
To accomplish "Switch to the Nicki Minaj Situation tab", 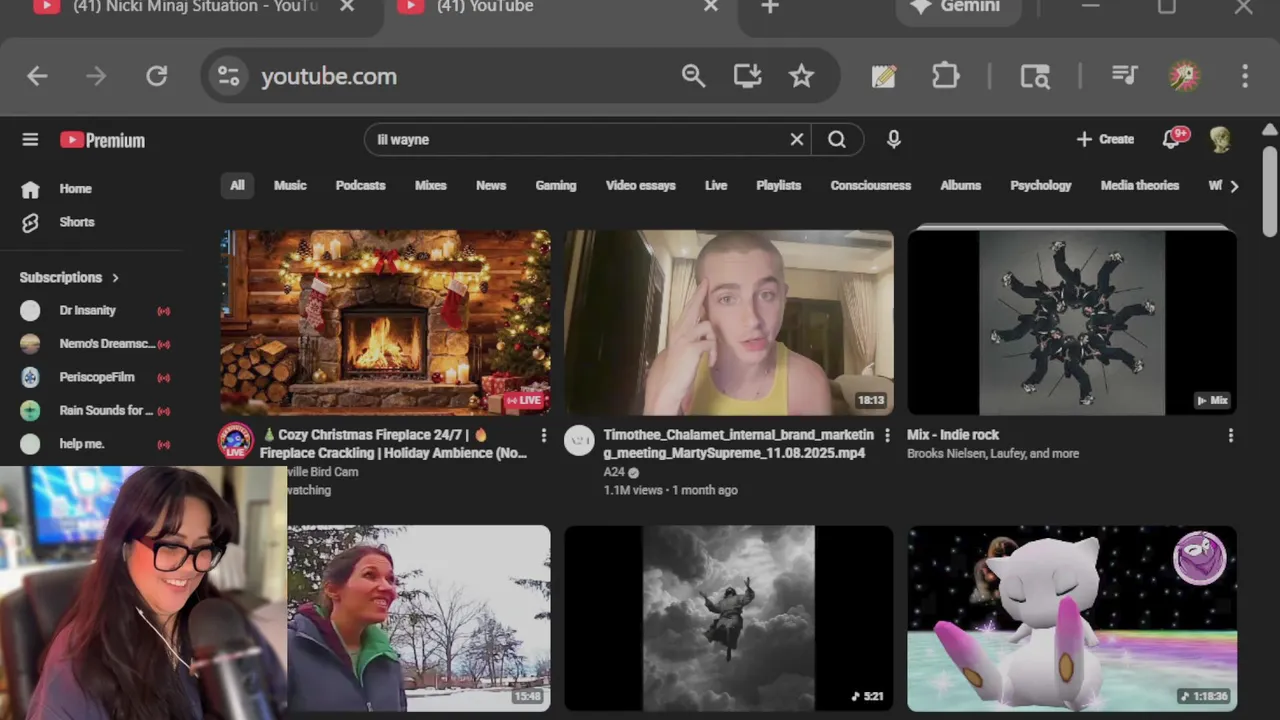I will click(x=195, y=8).
